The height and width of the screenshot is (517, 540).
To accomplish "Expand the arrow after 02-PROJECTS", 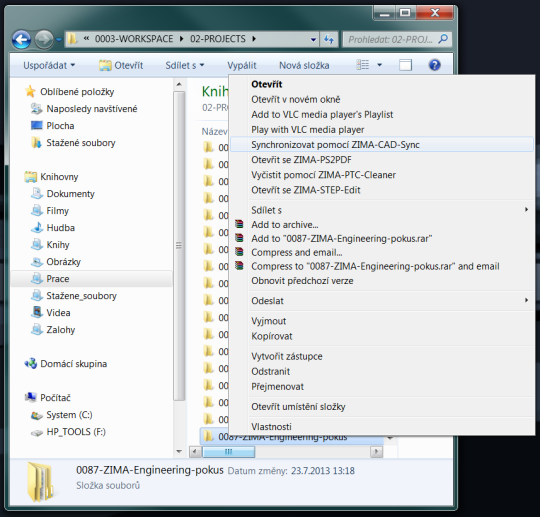I will (254, 39).
